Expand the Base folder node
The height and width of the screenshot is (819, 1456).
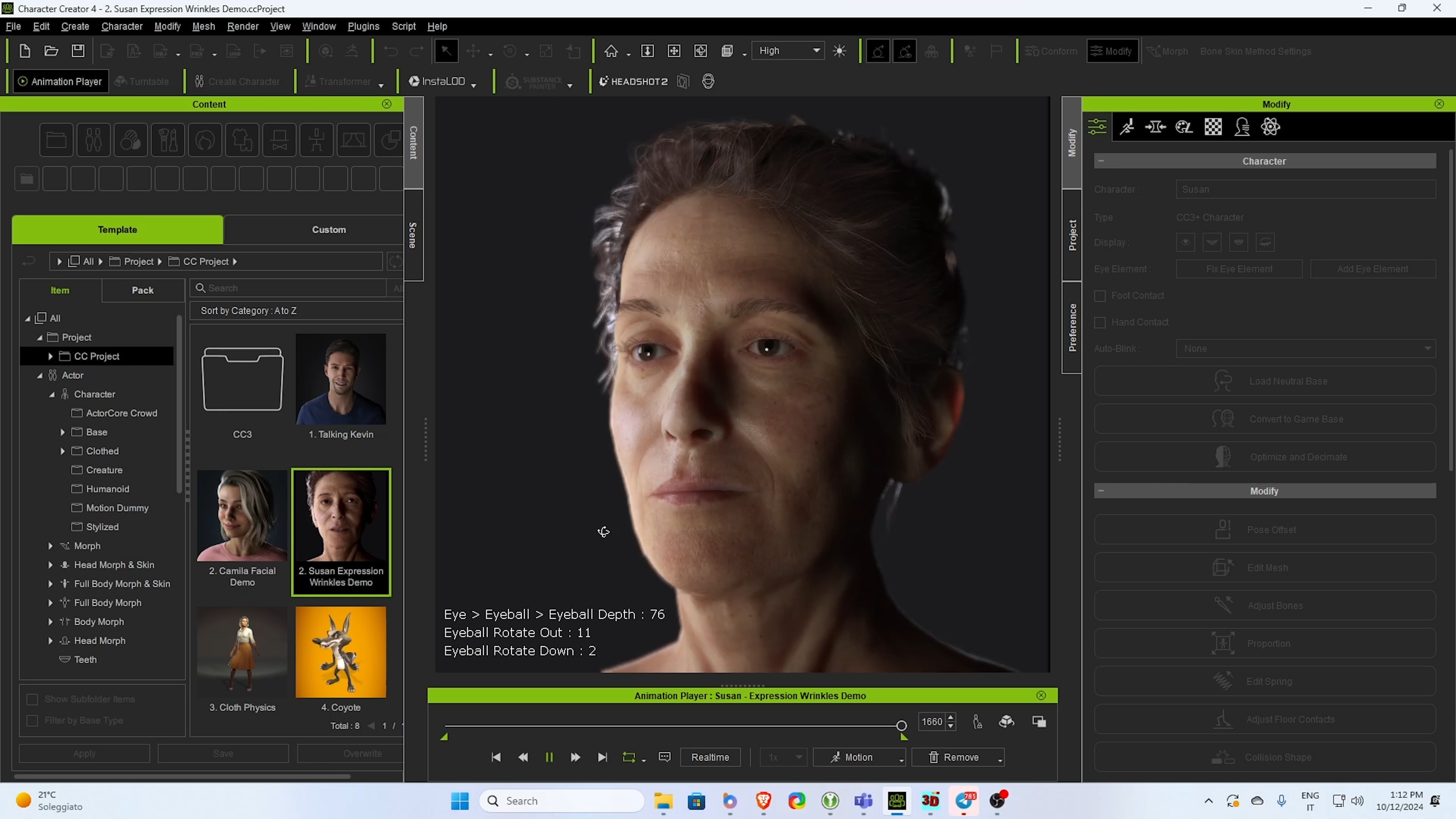63,432
